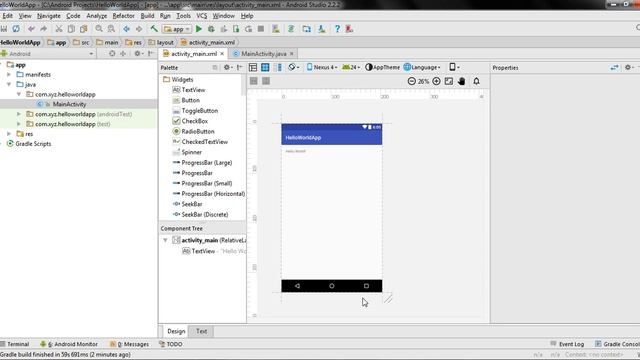Select the CheckBox widget in Palette

[190, 121]
